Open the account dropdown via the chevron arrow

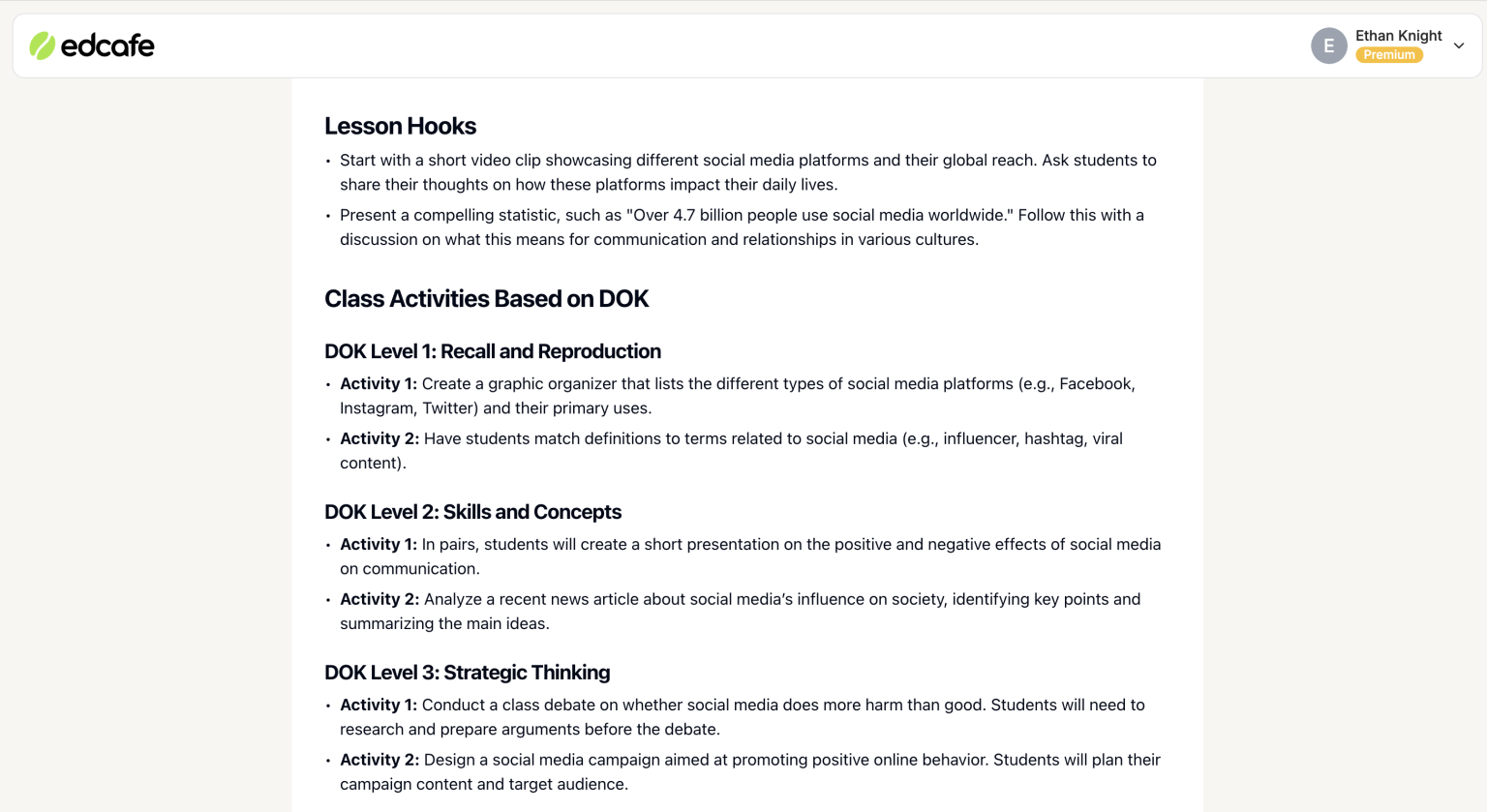tap(1459, 45)
